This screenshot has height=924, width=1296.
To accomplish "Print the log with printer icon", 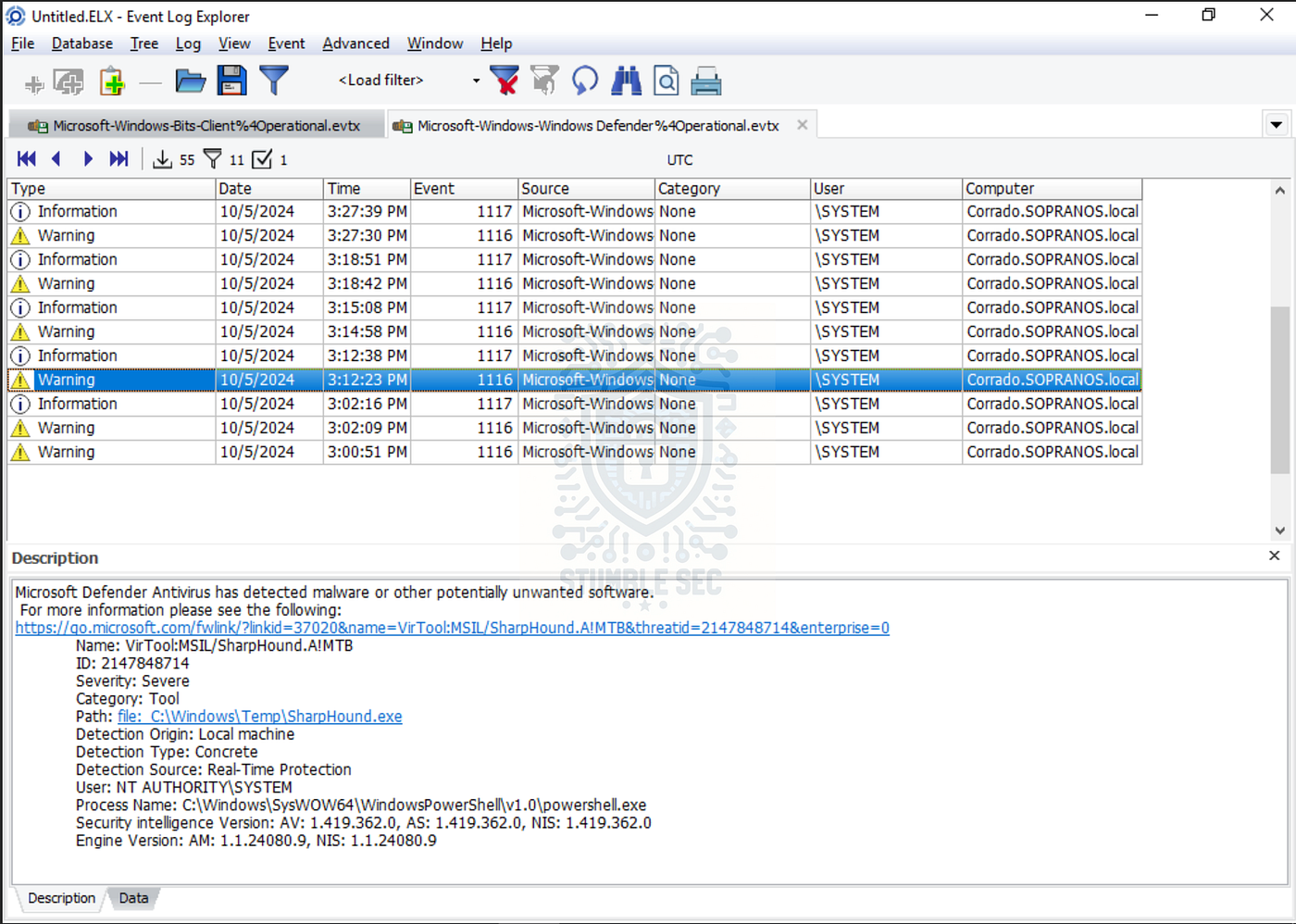I will (706, 81).
